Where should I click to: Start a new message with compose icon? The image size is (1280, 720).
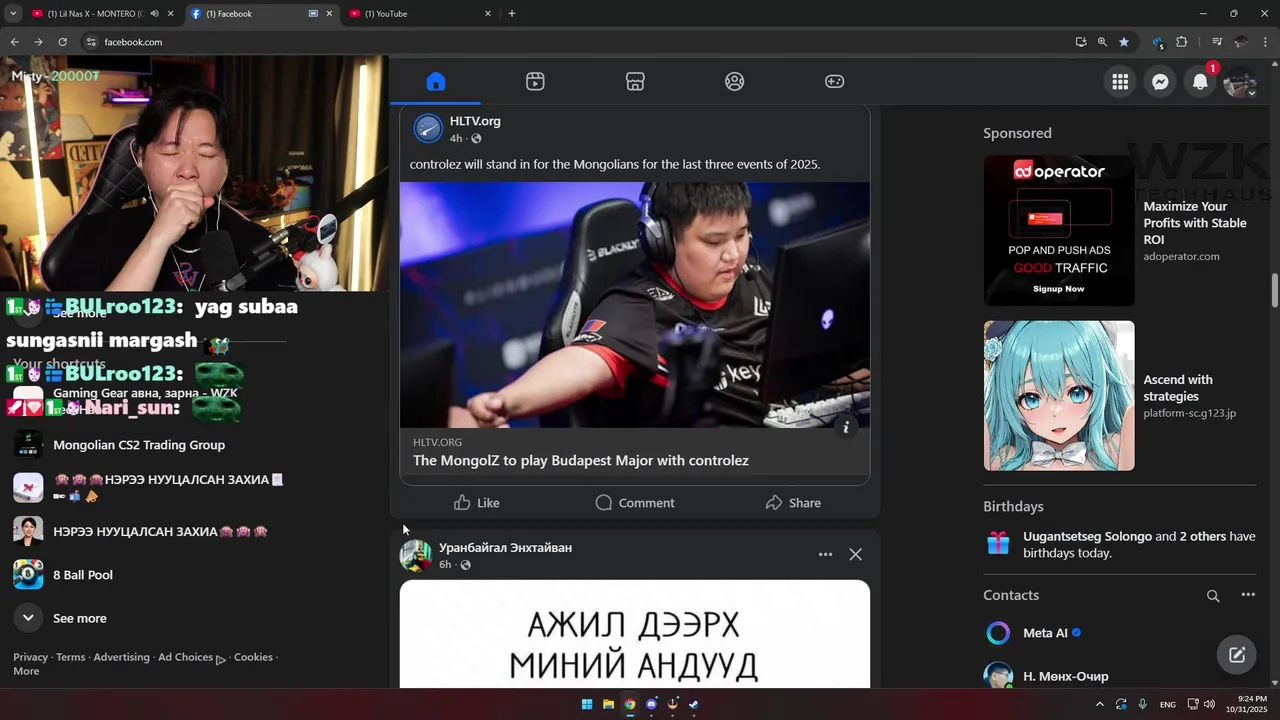[x=1237, y=655]
